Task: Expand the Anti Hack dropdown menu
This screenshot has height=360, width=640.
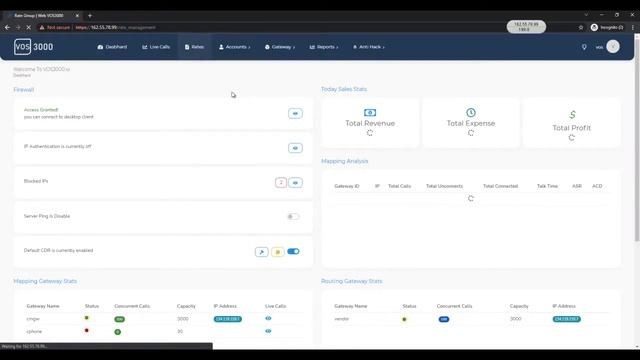Action: [369, 47]
